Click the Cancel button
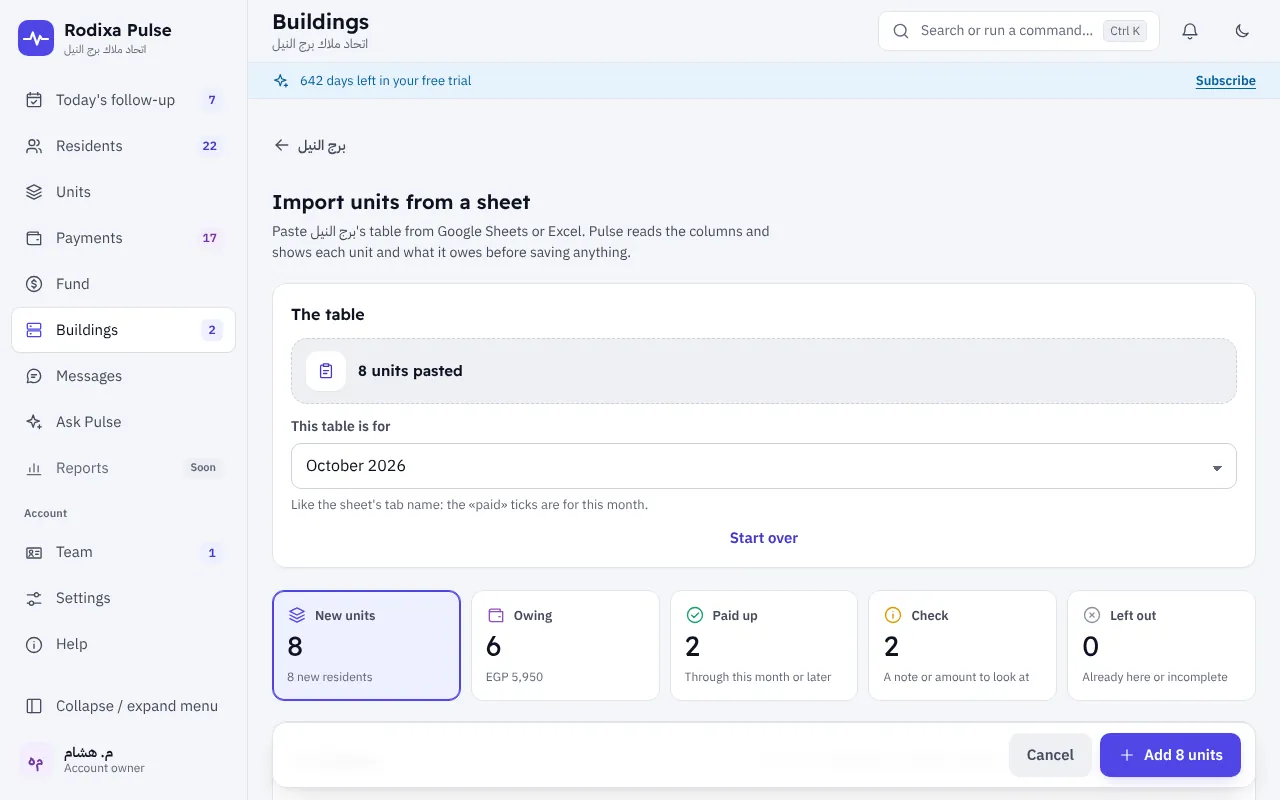 tap(1050, 755)
